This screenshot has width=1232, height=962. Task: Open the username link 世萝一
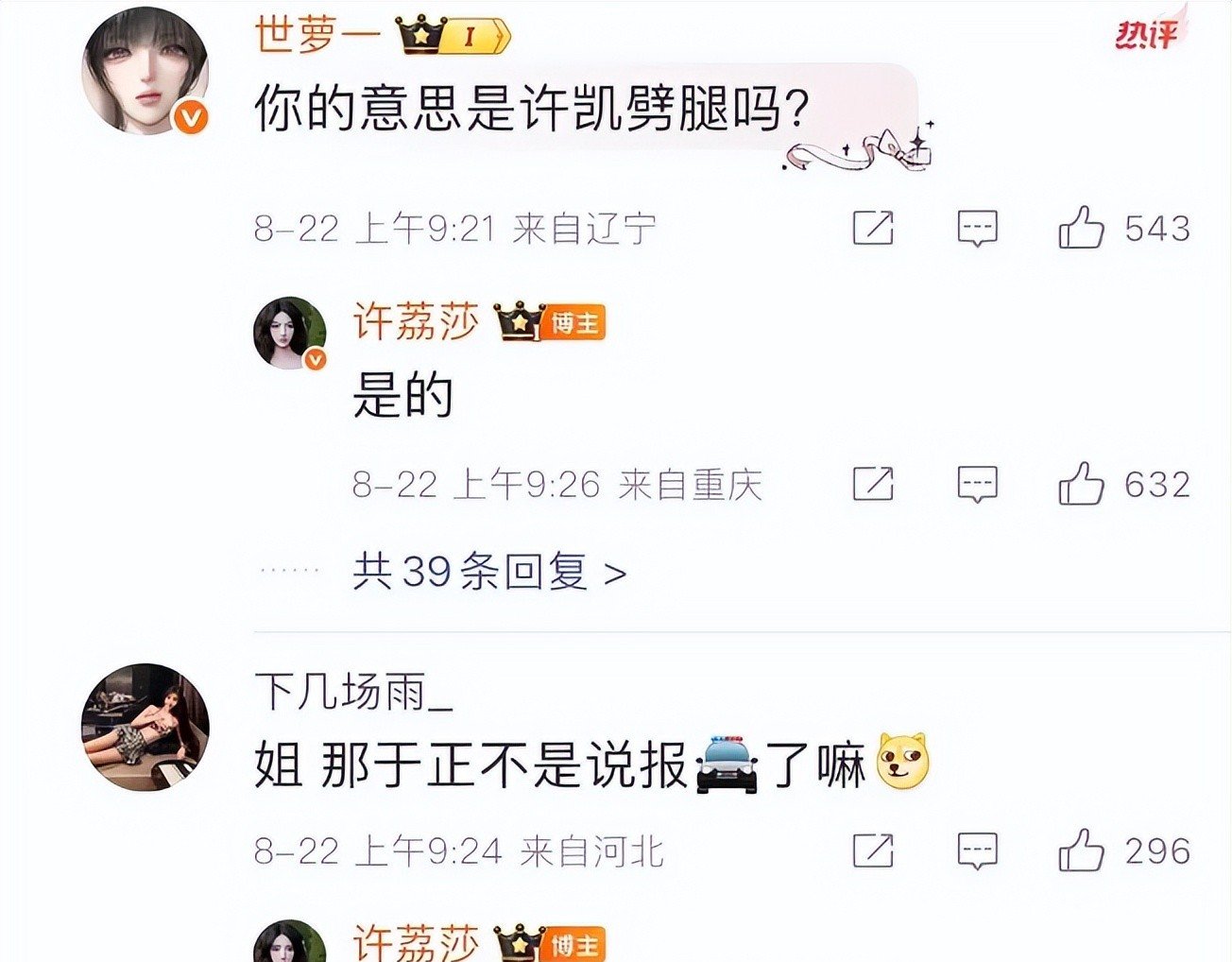pyautogui.click(x=318, y=36)
